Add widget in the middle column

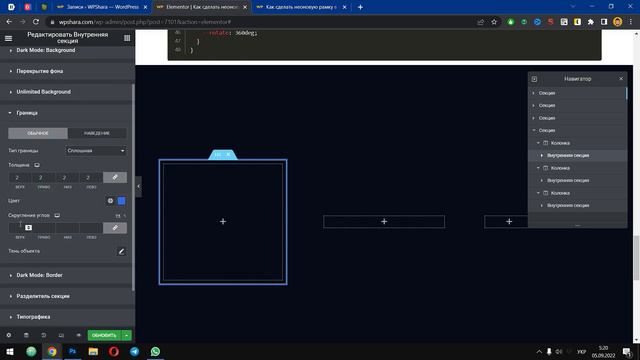click(384, 222)
